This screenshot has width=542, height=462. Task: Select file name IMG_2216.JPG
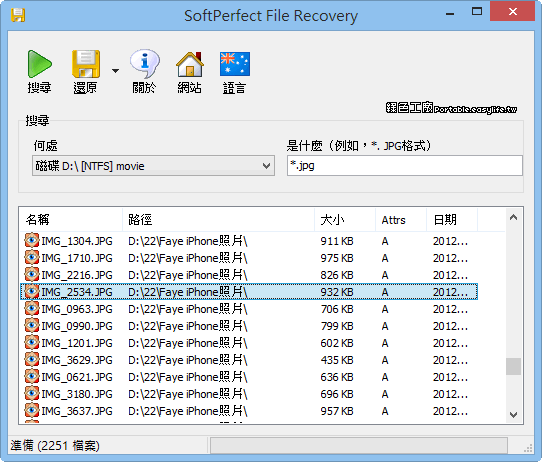tap(77, 275)
